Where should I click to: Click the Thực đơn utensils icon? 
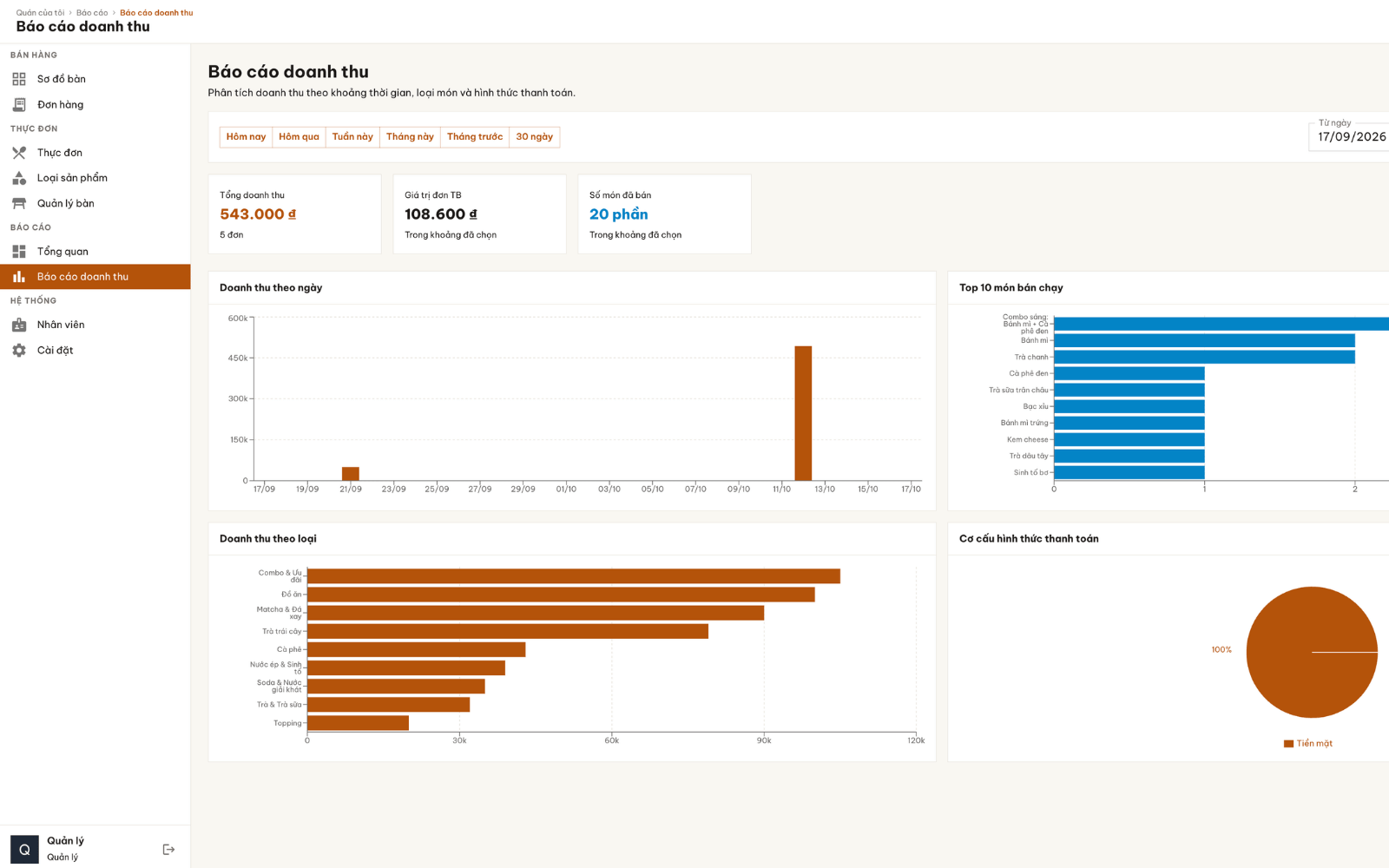point(19,153)
